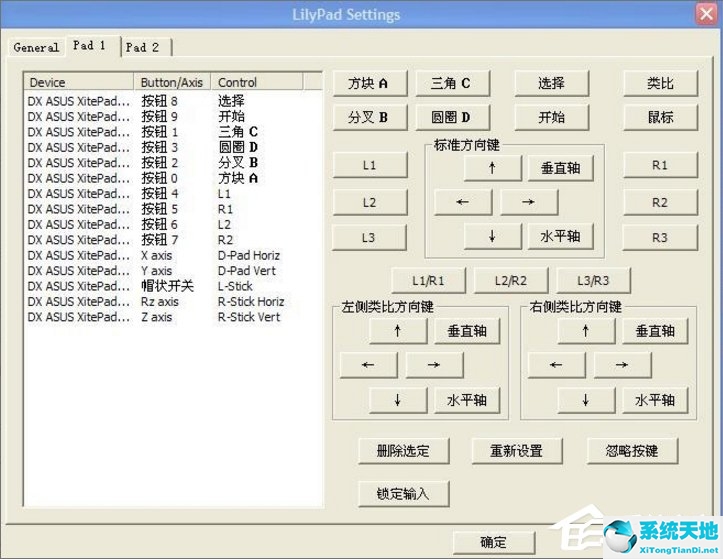723x559 pixels.
Task: Switch to the General tab
Action: click(36, 47)
